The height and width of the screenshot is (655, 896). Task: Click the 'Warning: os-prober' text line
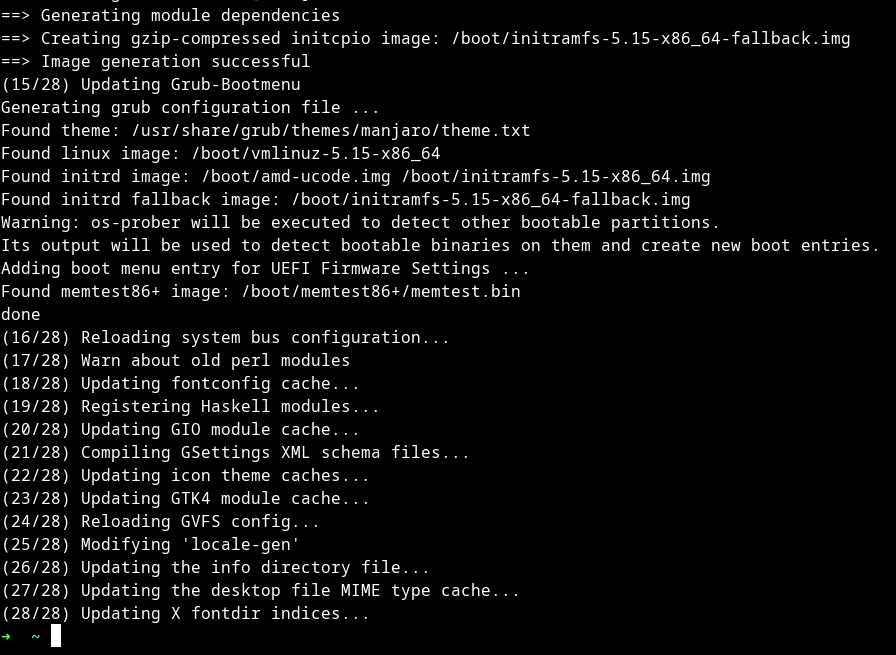tap(360, 222)
